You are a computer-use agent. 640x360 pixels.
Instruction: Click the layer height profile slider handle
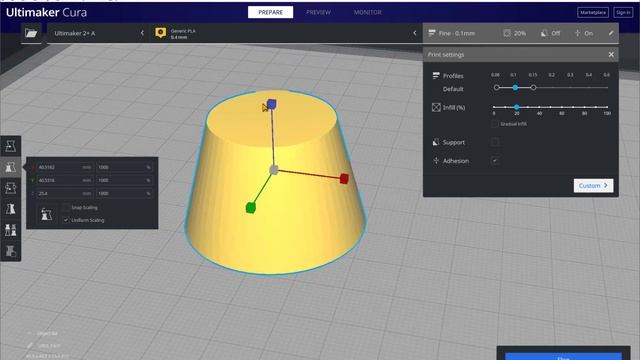(515, 87)
